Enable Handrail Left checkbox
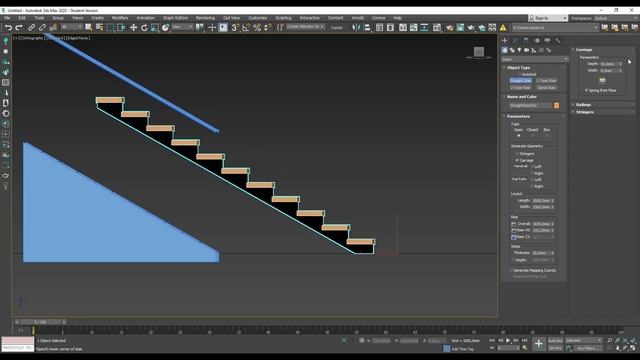Viewport: 640px width, 360px height. (x=532, y=167)
